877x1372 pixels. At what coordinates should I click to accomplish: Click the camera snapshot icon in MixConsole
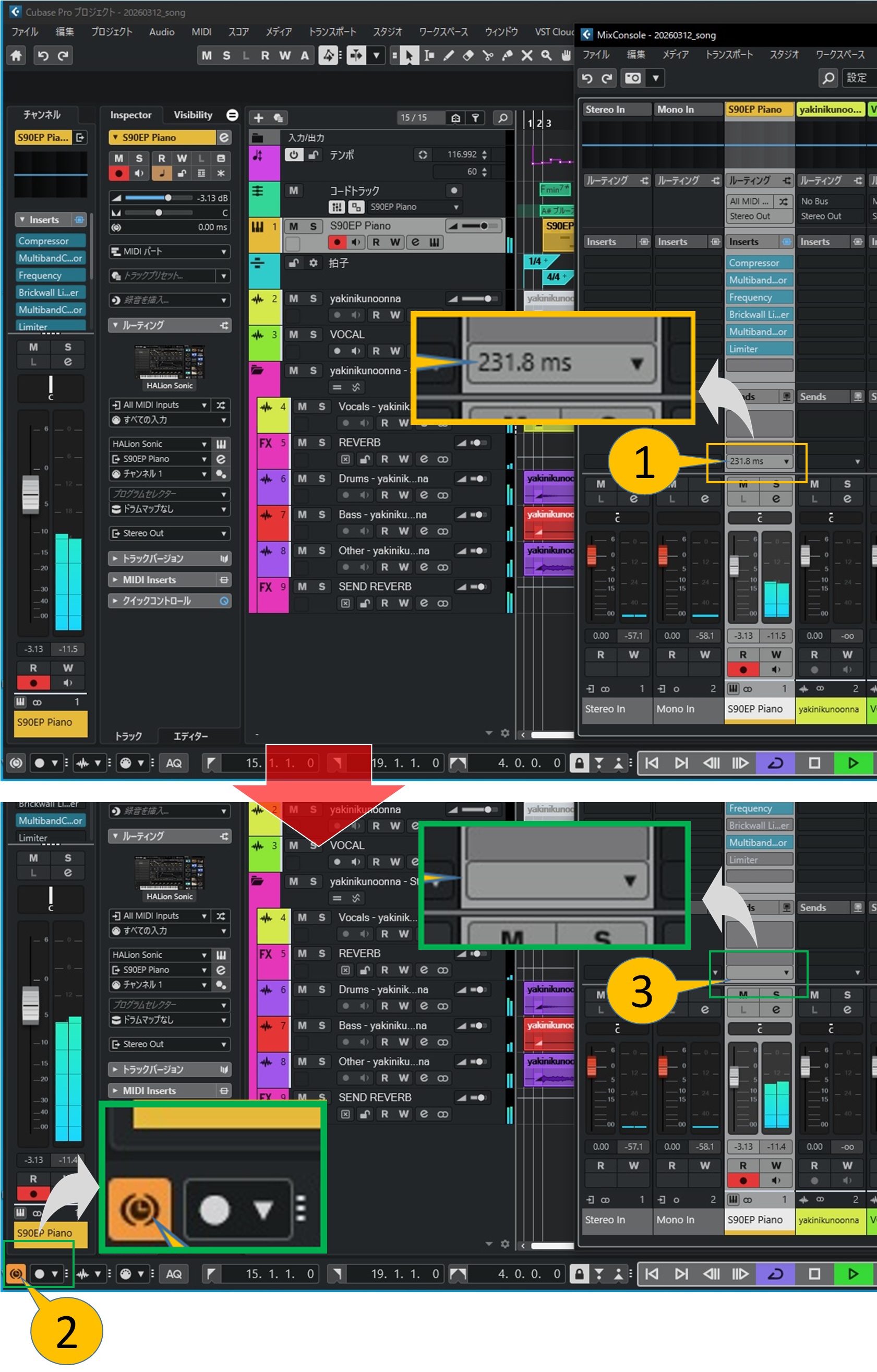click(633, 78)
